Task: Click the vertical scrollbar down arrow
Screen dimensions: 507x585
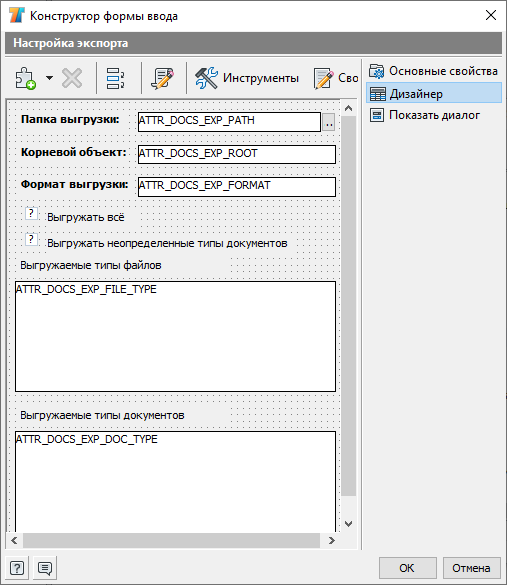Action: (348, 524)
